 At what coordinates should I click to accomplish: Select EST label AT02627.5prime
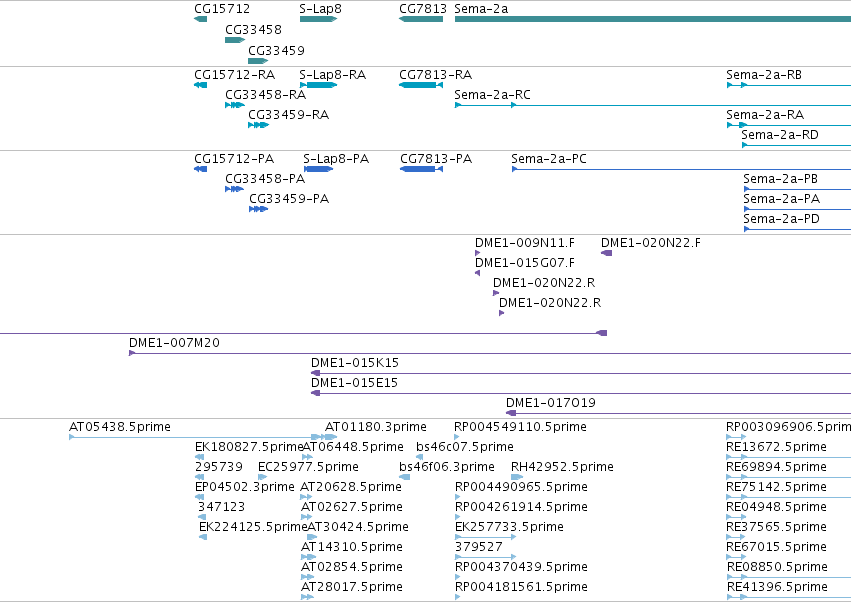(352, 508)
